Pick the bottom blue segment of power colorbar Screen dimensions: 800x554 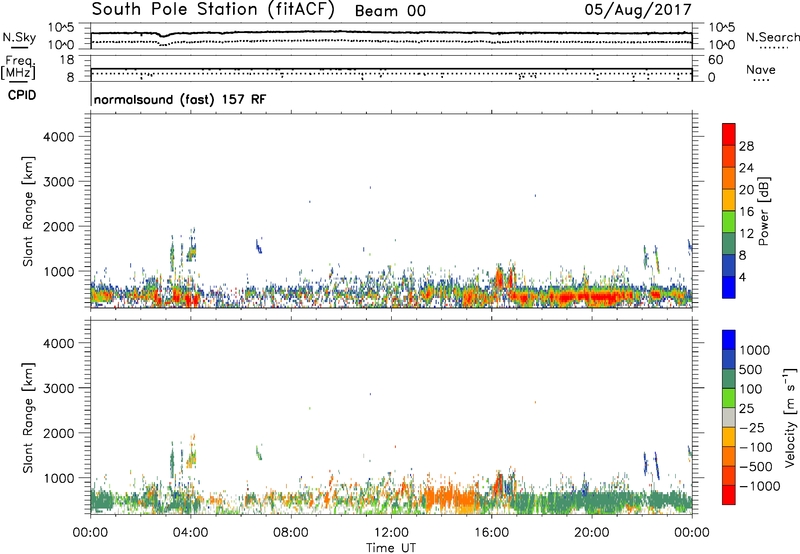[729, 287]
